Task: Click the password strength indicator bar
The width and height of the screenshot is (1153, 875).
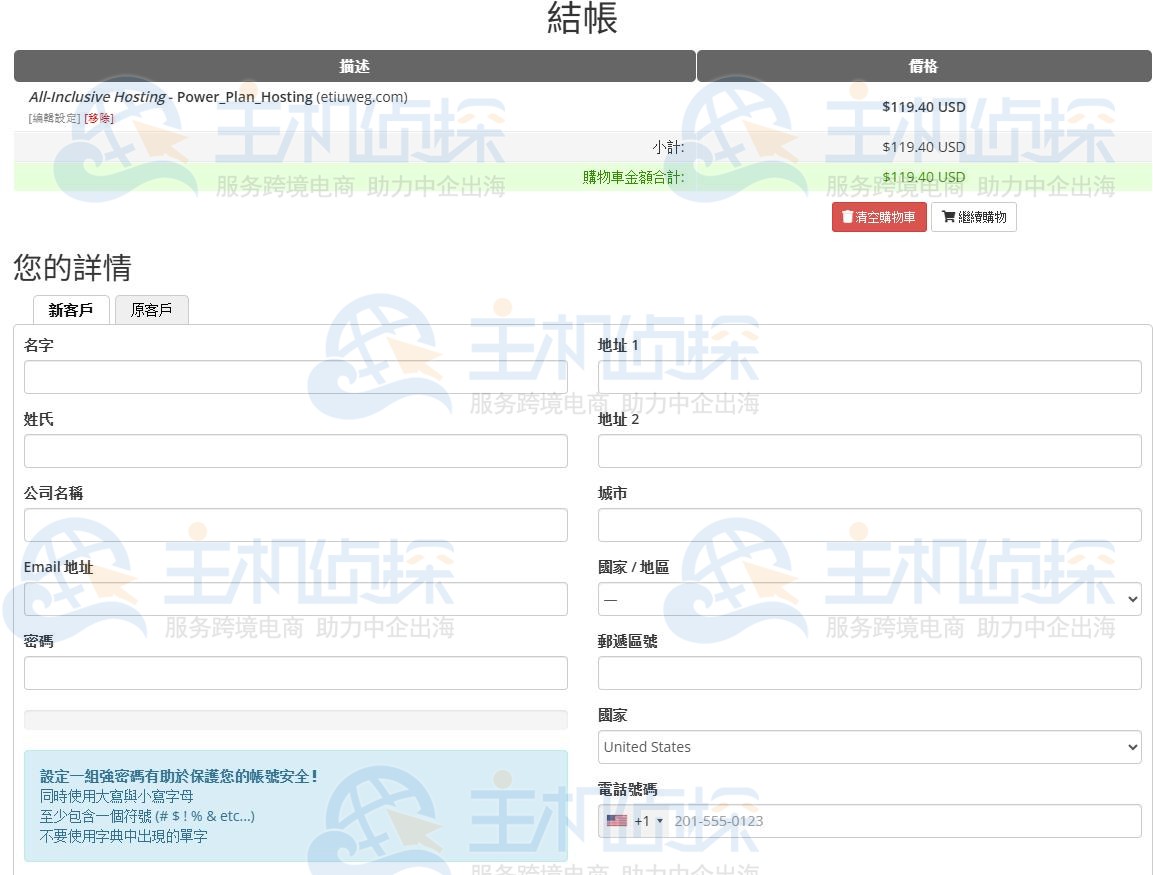Action: pos(295,719)
